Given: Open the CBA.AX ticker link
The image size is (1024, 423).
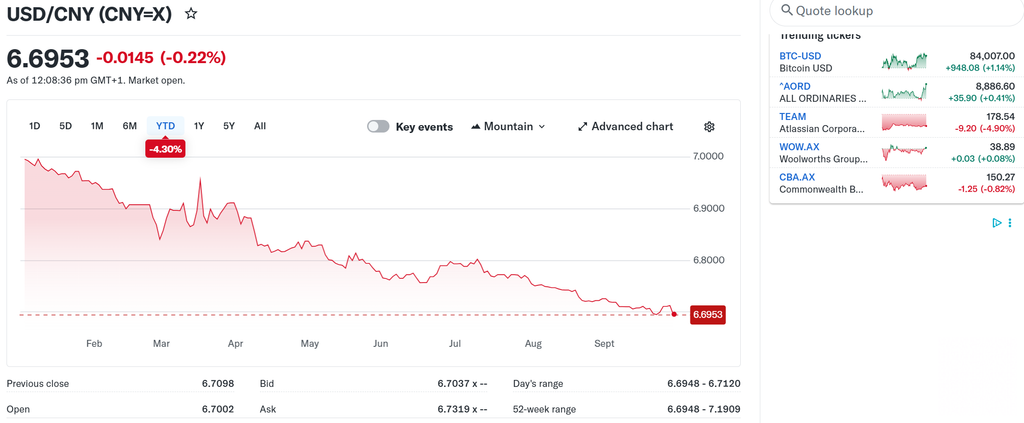Looking at the screenshot, I should pos(797,178).
